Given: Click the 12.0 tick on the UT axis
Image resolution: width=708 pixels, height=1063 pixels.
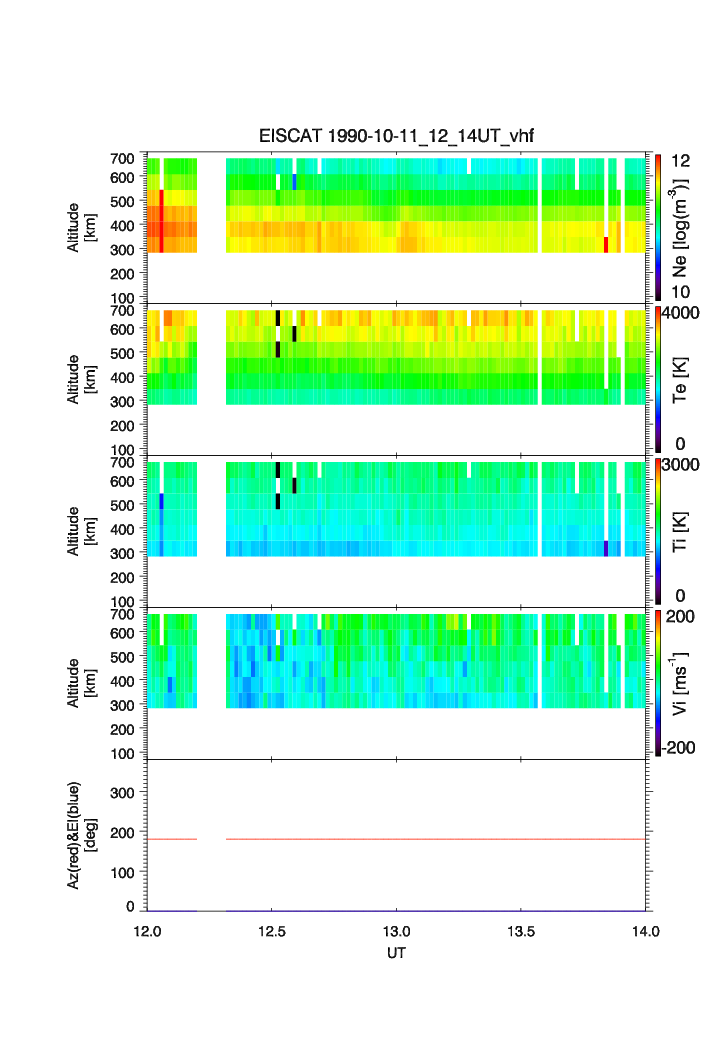Looking at the screenshot, I should 147,931.
